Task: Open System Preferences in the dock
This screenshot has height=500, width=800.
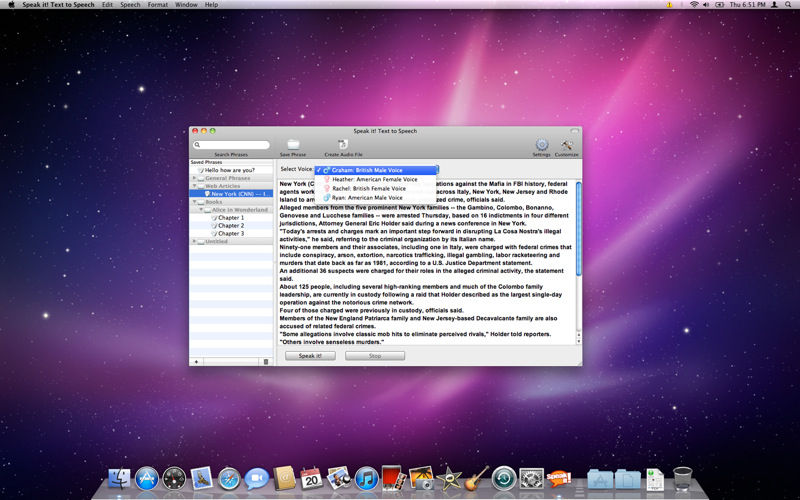Action: 532,479
